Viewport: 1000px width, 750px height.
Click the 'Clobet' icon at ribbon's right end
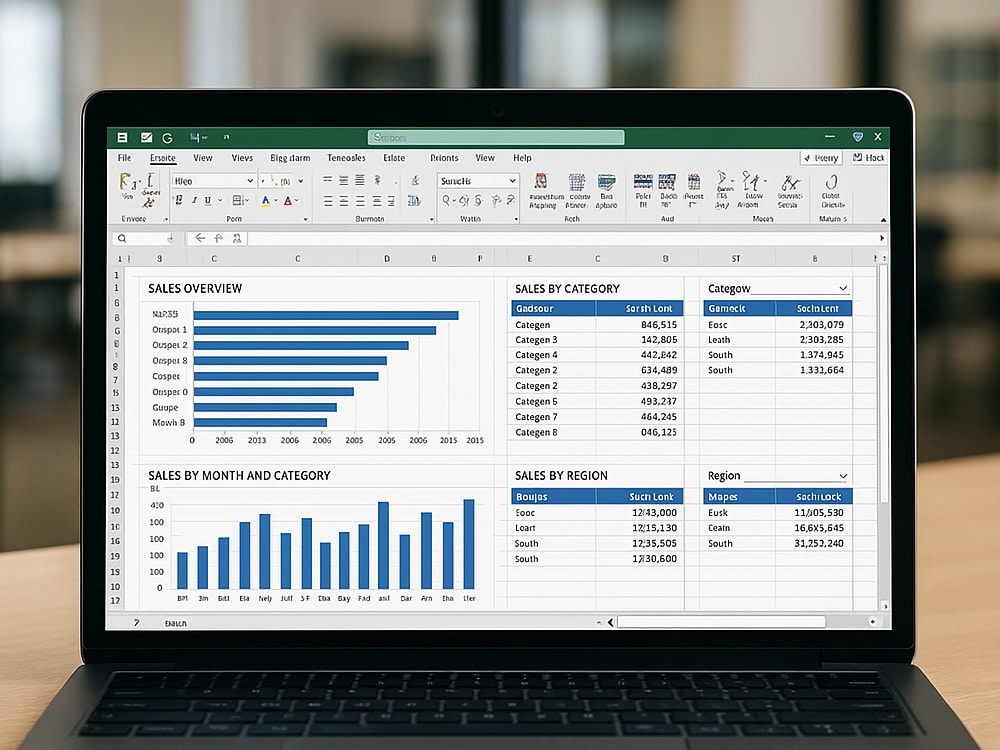click(x=831, y=182)
